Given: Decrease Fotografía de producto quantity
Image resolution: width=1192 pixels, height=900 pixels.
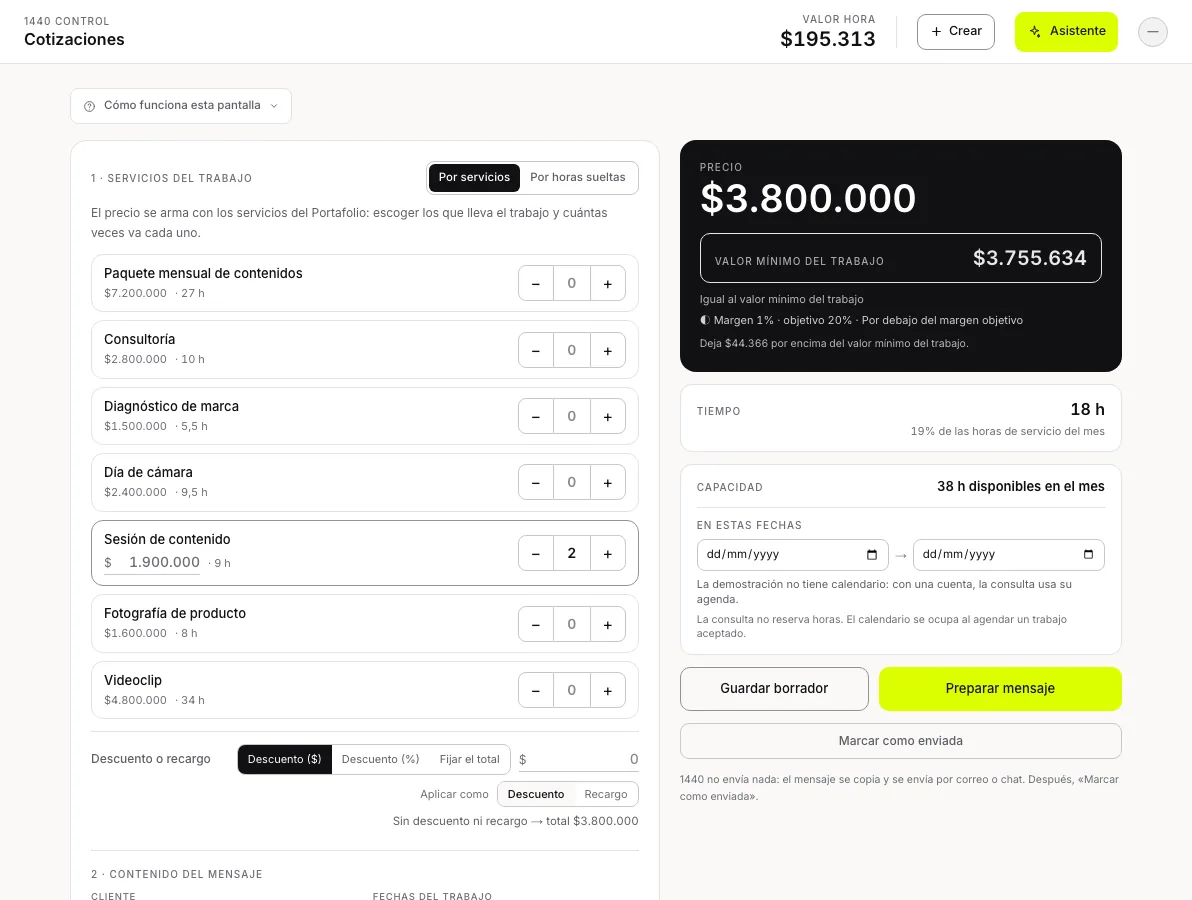Looking at the screenshot, I should pyautogui.click(x=536, y=625).
